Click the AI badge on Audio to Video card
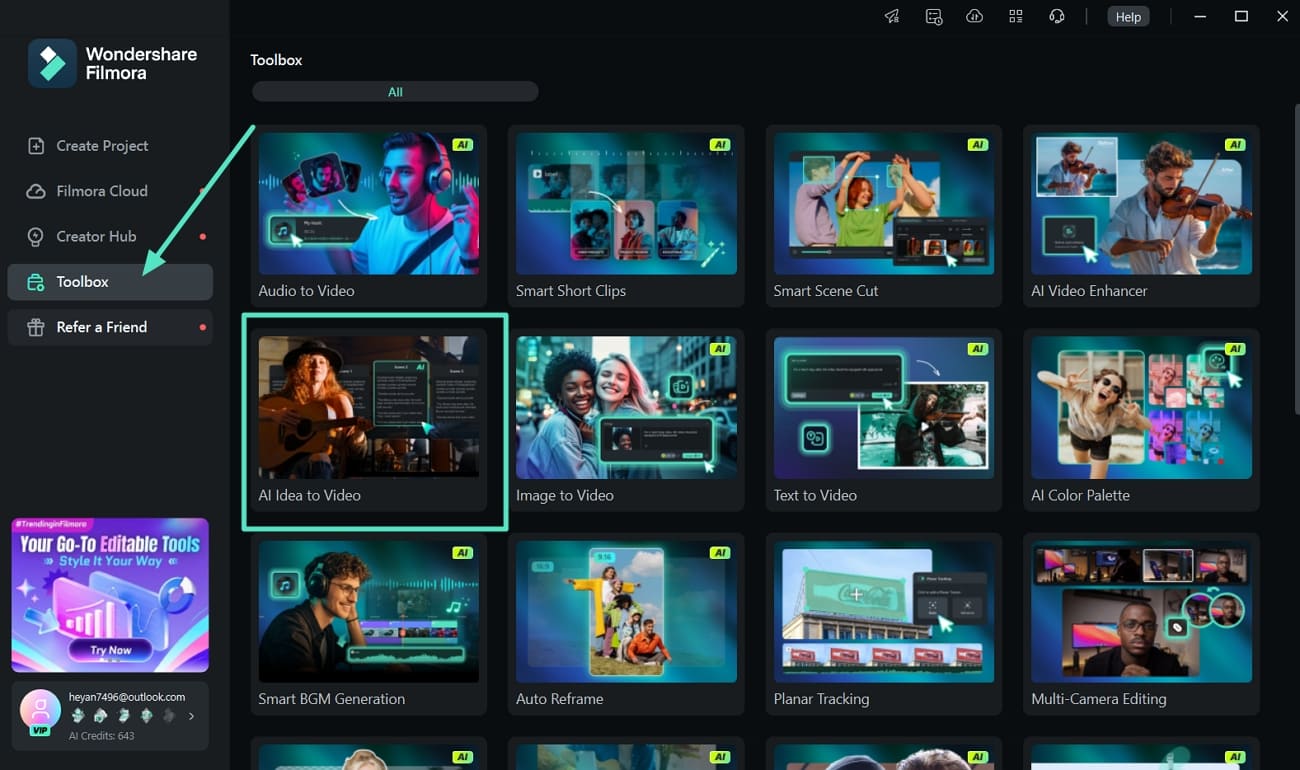Image resolution: width=1300 pixels, height=770 pixels. [x=462, y=145]
